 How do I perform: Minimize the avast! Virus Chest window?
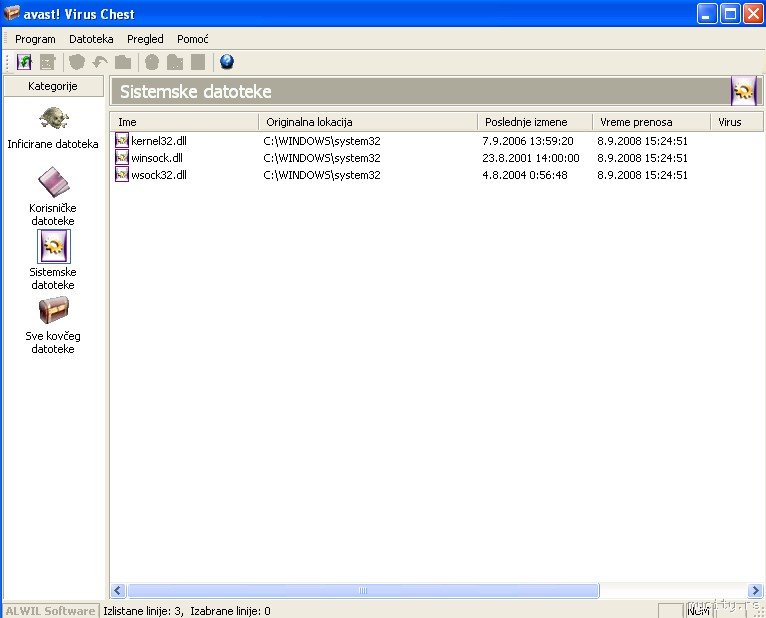click(706, 14)
